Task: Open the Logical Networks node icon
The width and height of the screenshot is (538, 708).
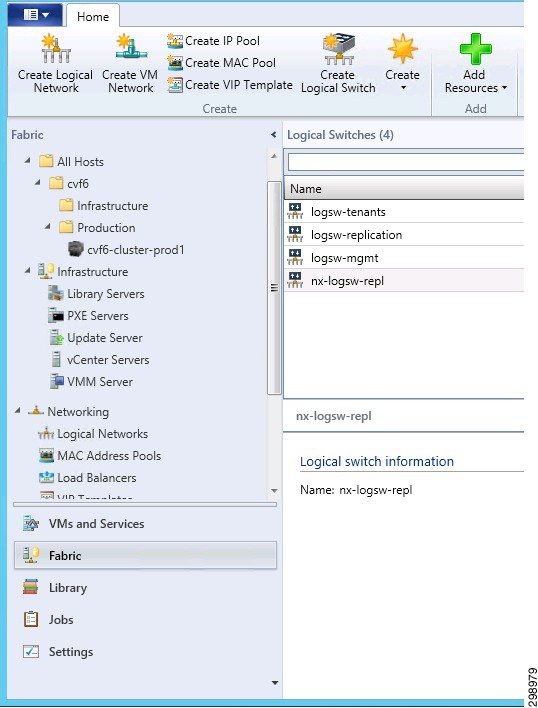Action: [46, 434]
